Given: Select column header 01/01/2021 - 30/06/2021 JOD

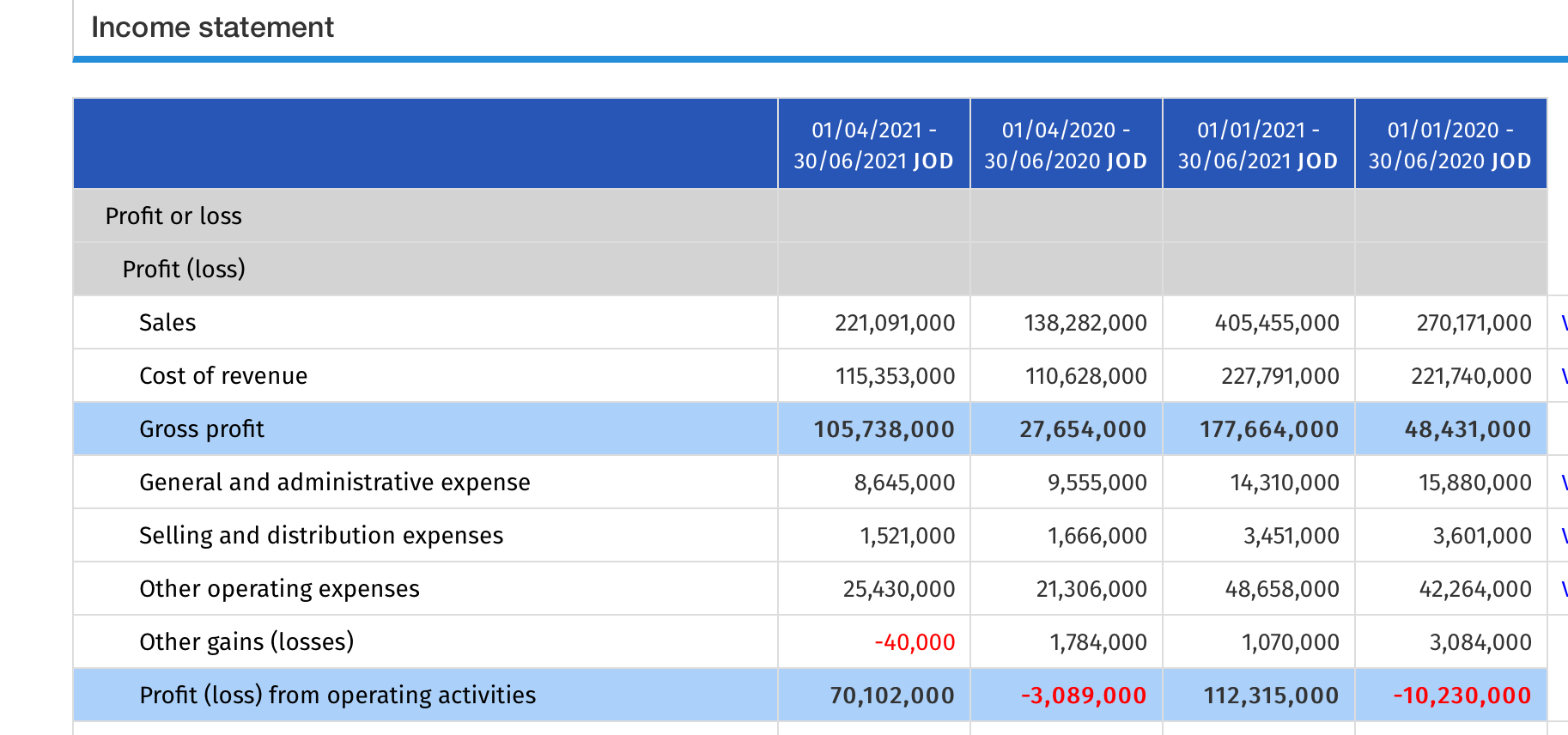Looking at the screenshot, I should click(1259, 144).
